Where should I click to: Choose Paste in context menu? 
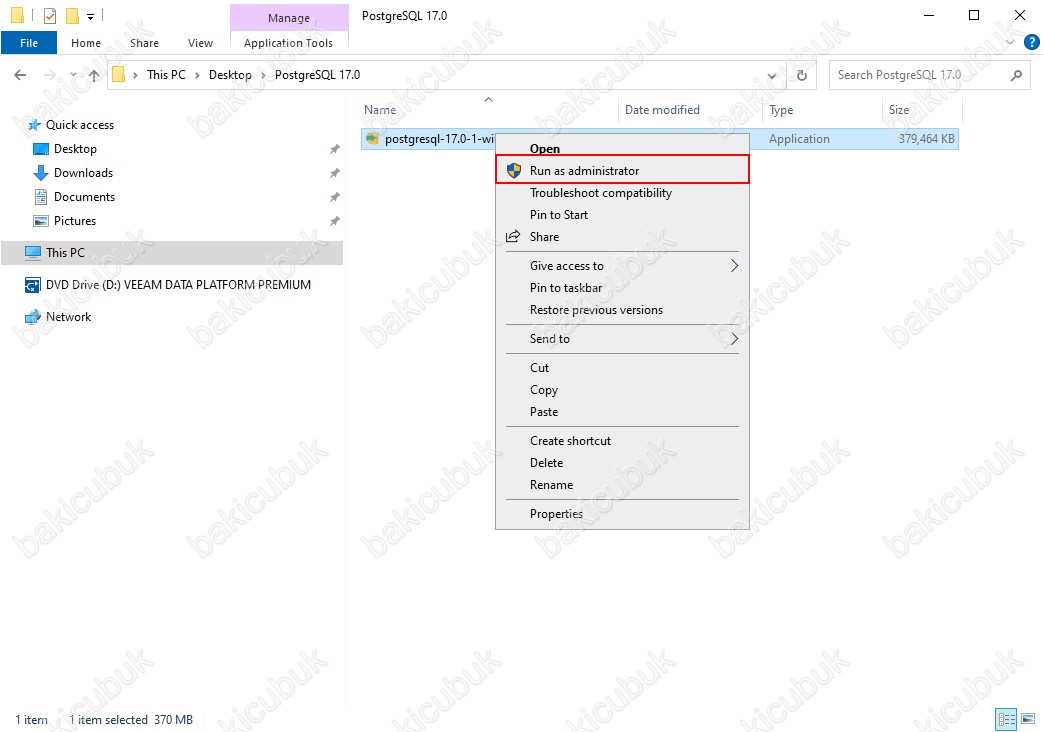pos(622,412)
